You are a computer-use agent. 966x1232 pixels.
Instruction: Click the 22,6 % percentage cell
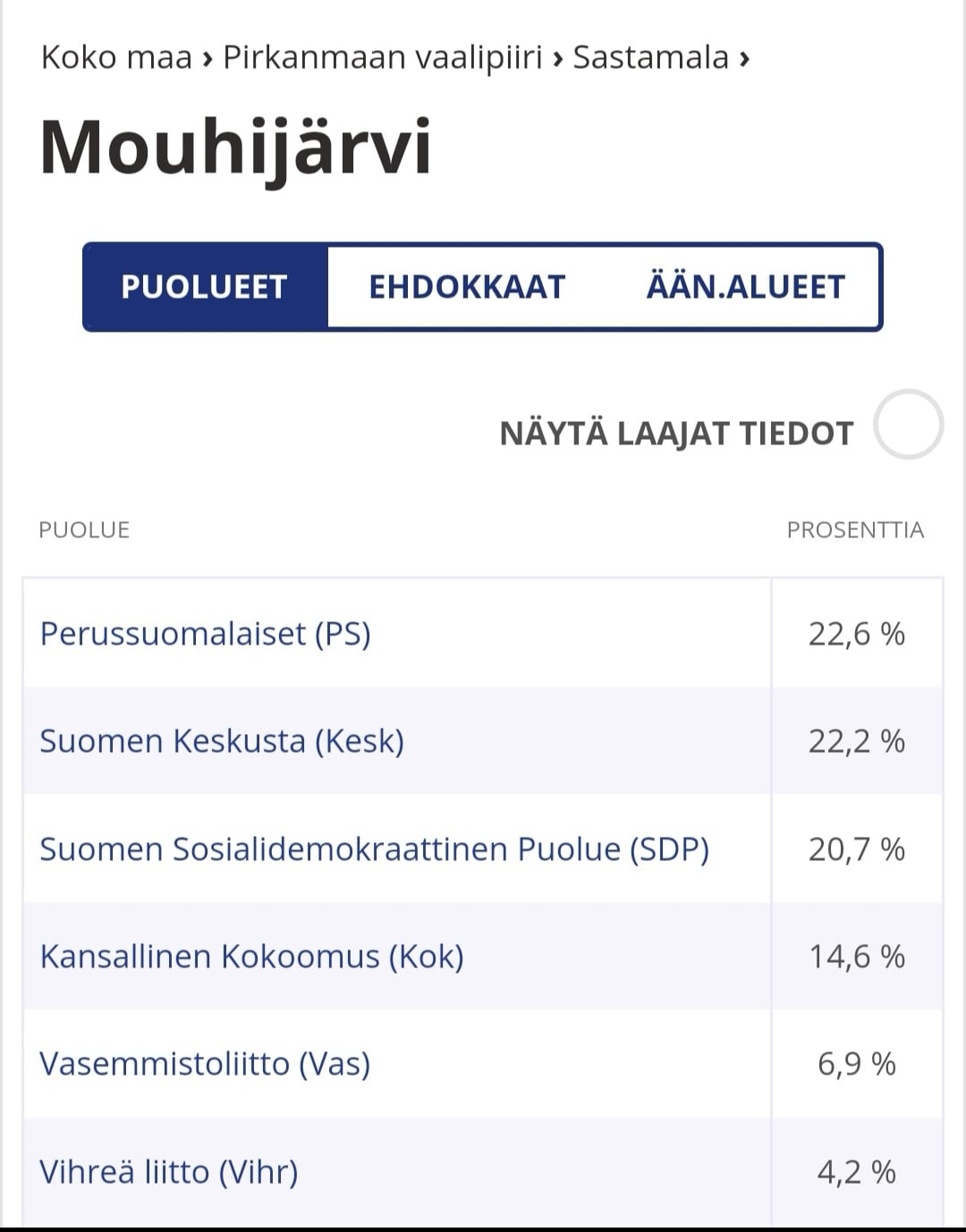(x=856, y=634)
